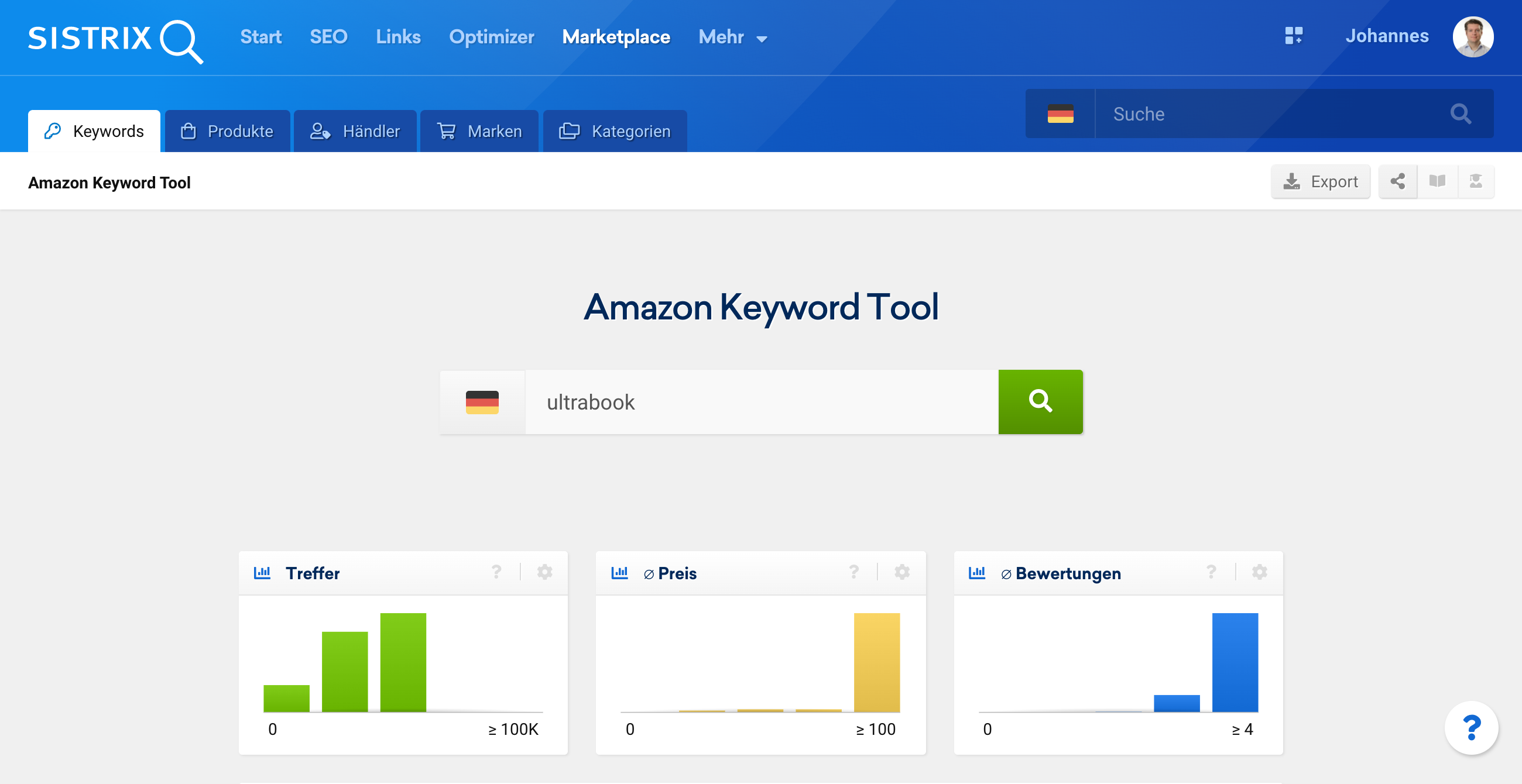Screen dimensions: 1522x784
Task: Open country flag selector in top search
Action: click(1060, 114)
